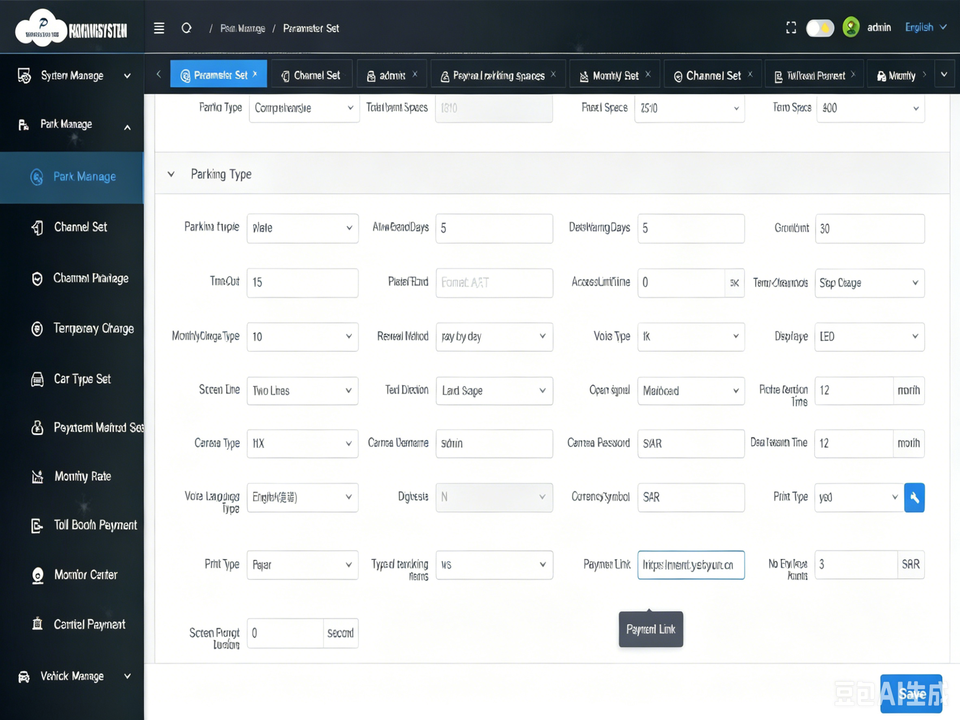Open the Open signal dropdown

(x=691, y=391)
